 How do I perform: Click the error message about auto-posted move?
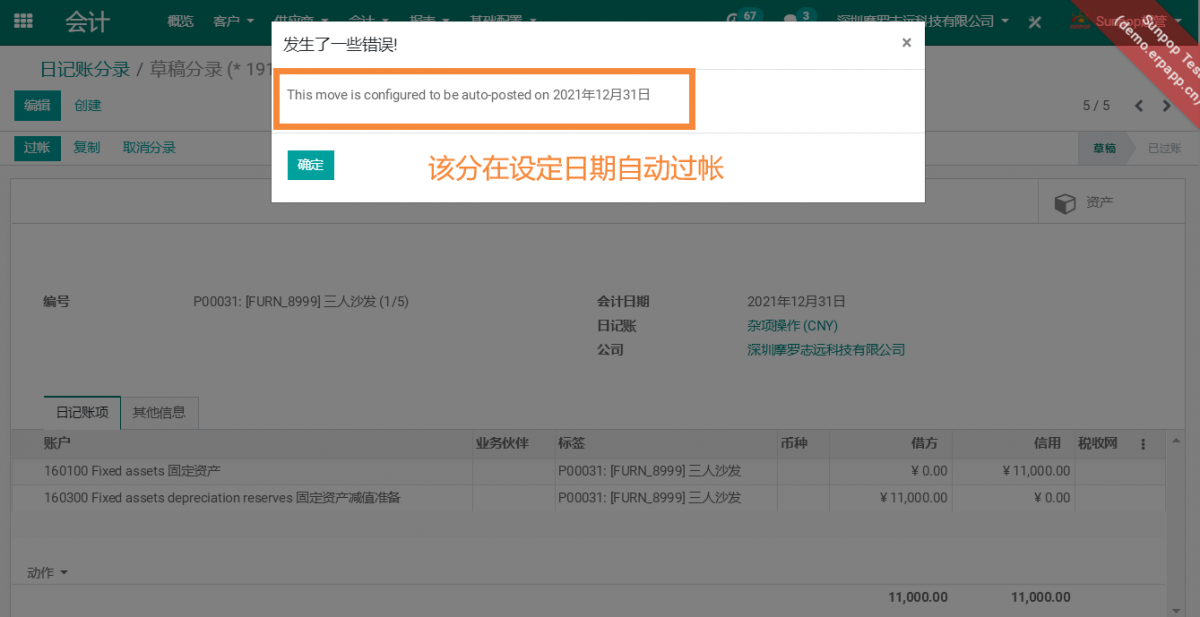[469, 95]
